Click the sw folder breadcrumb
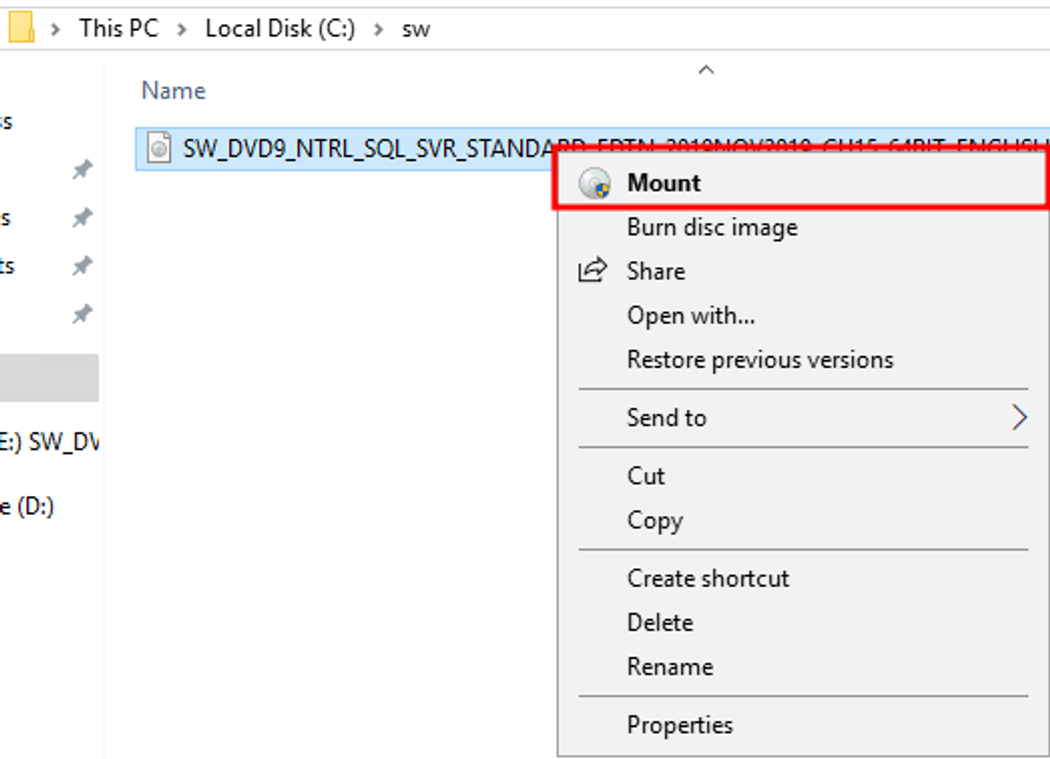 coord(415,29)
